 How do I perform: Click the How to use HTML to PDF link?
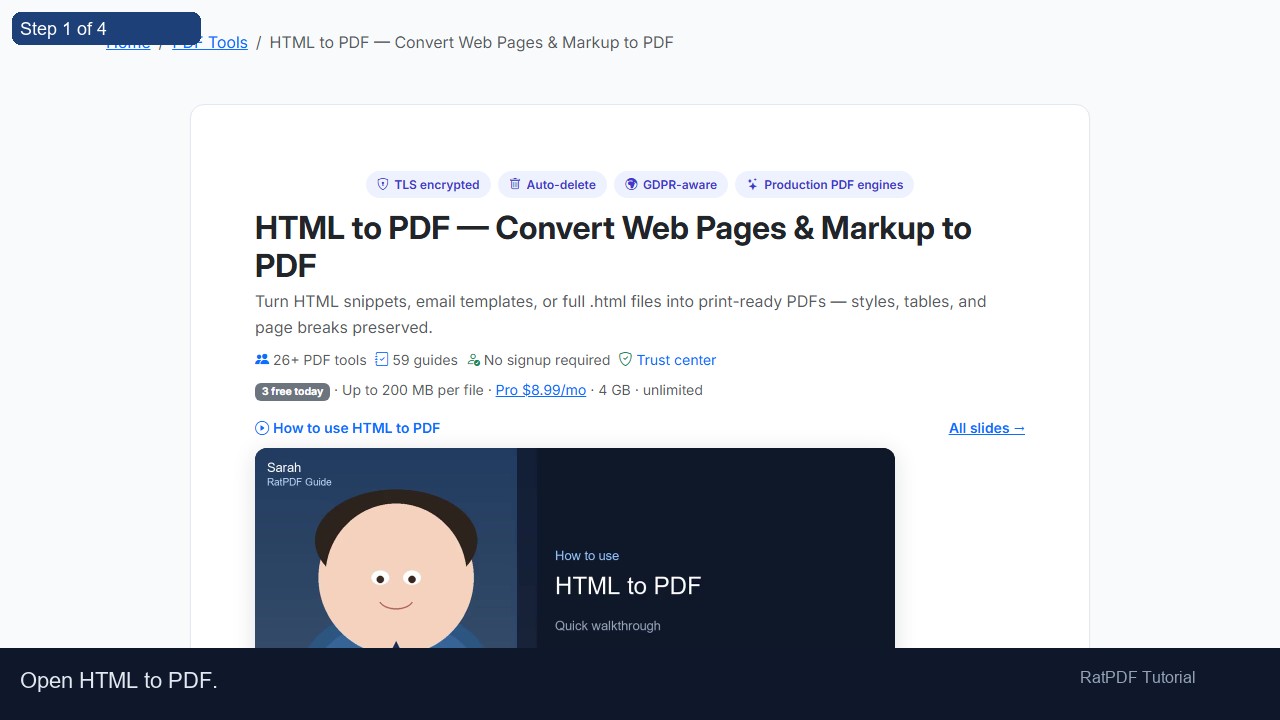coord(356,428)
